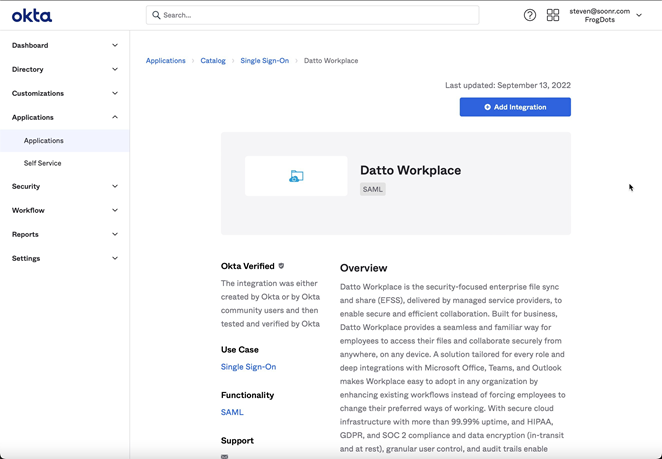The image size is (662, 459).
Task: Open the Single Sign-On use case link
Action: [248, 367]
